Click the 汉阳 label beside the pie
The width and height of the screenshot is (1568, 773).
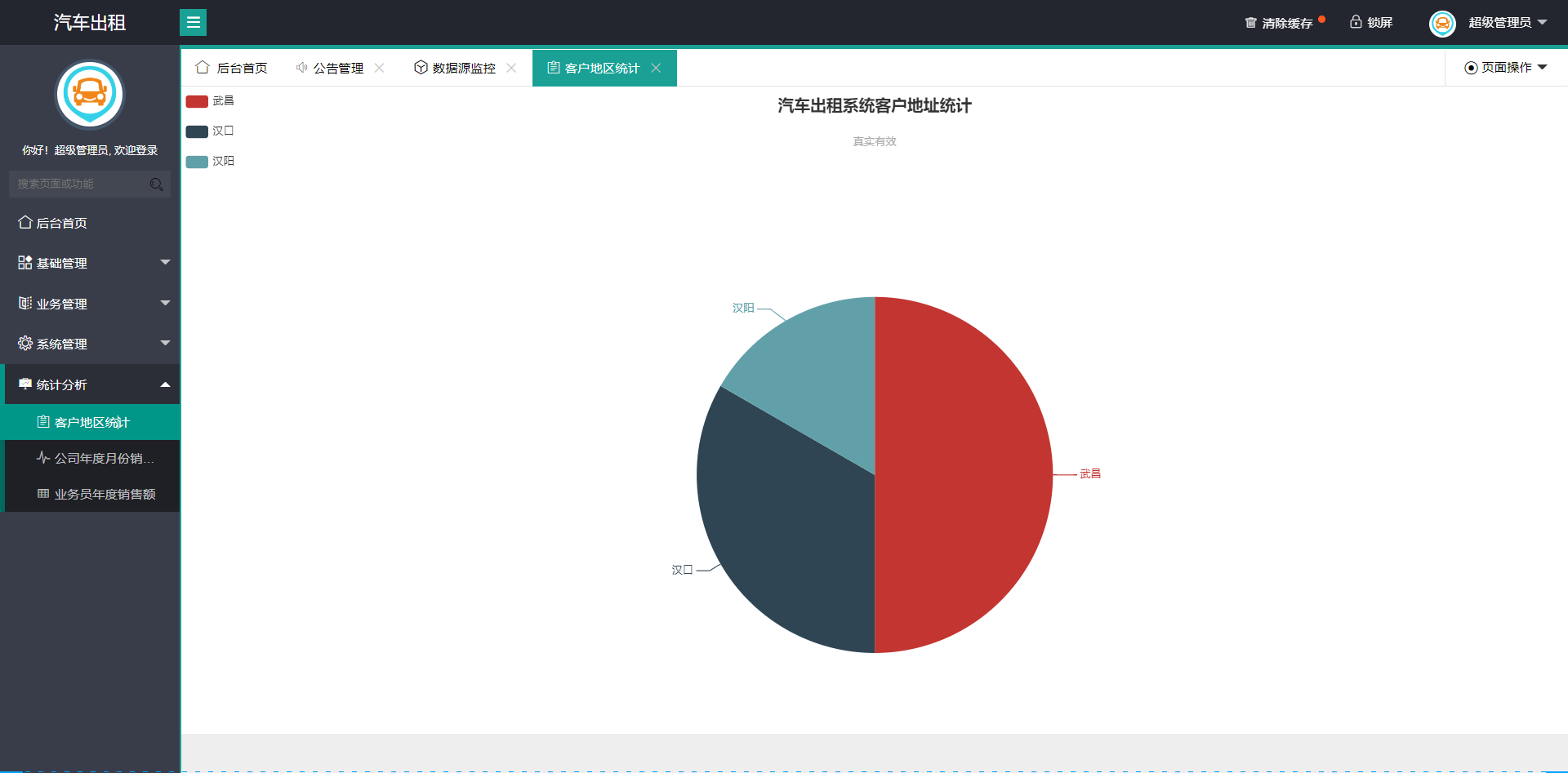743,308
